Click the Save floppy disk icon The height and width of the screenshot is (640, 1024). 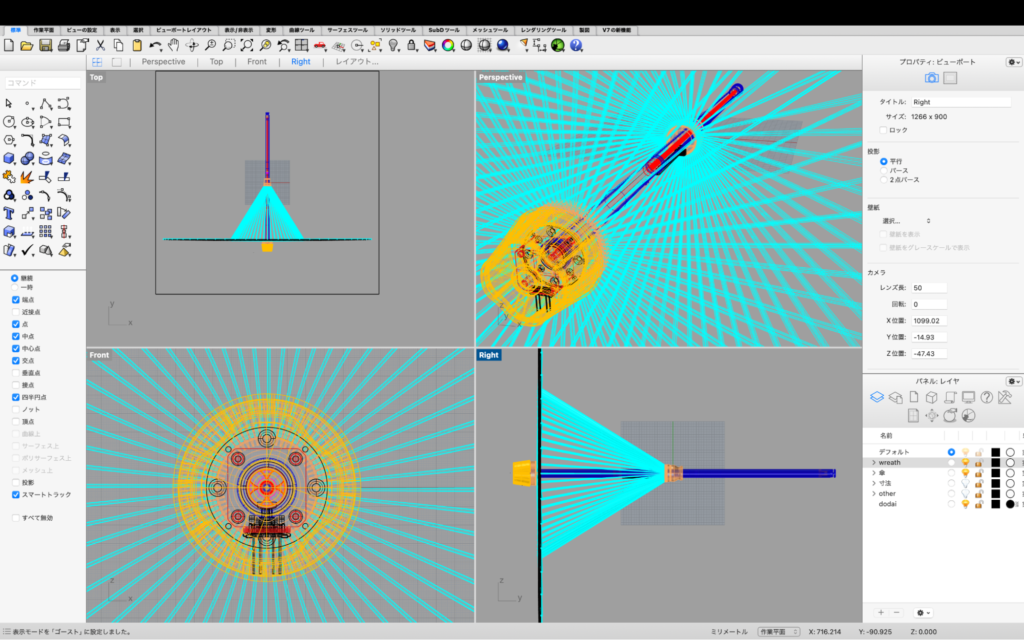[46, 45]
